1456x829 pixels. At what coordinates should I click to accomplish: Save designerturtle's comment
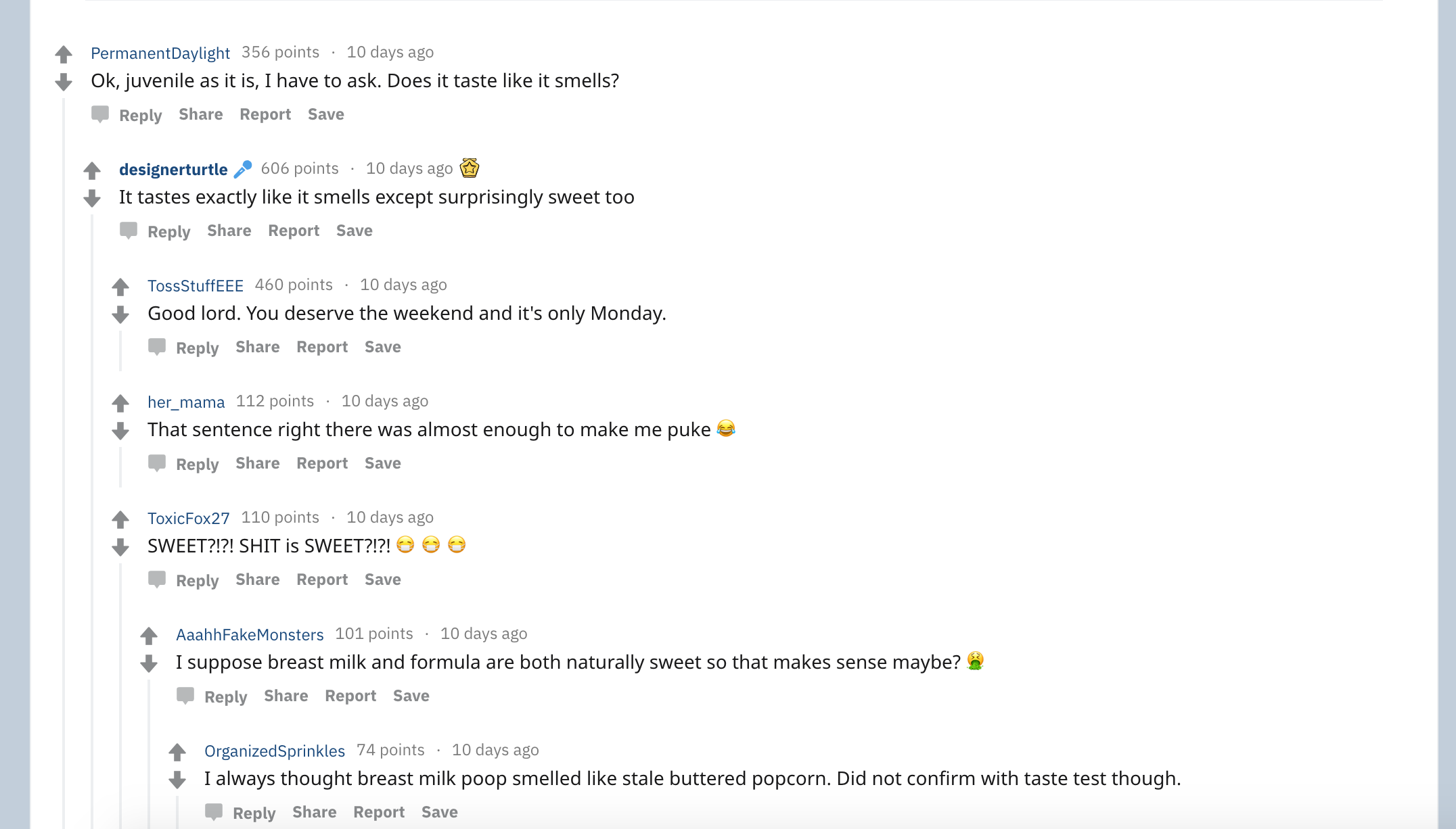(x=354, y=231)
